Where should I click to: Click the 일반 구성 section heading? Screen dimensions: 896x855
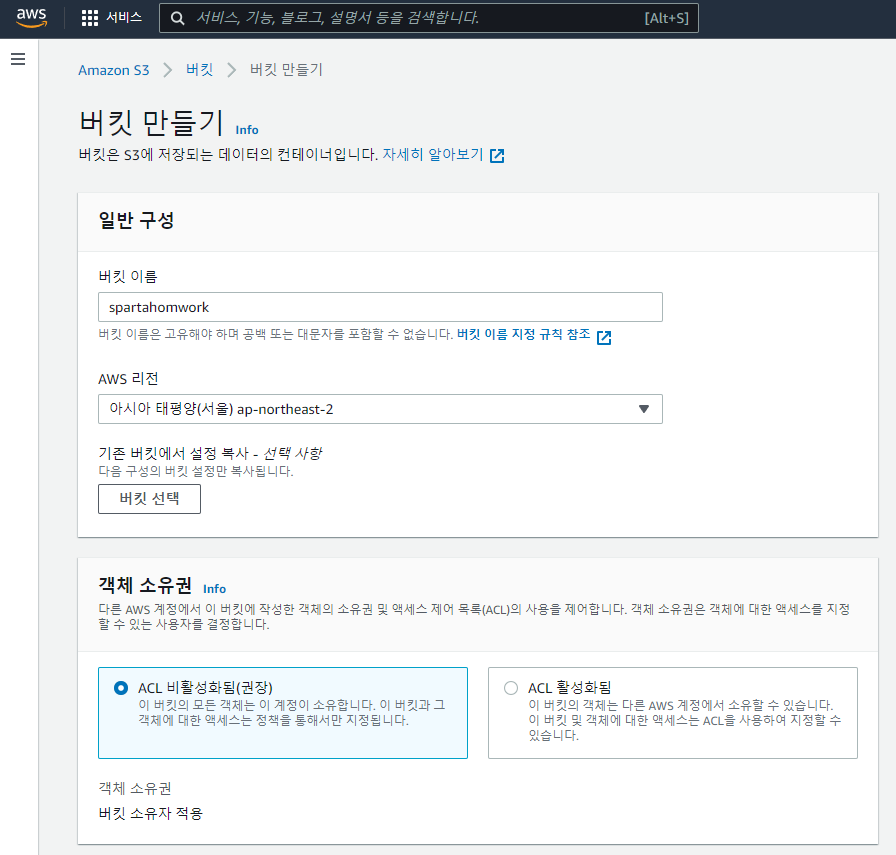137,220
